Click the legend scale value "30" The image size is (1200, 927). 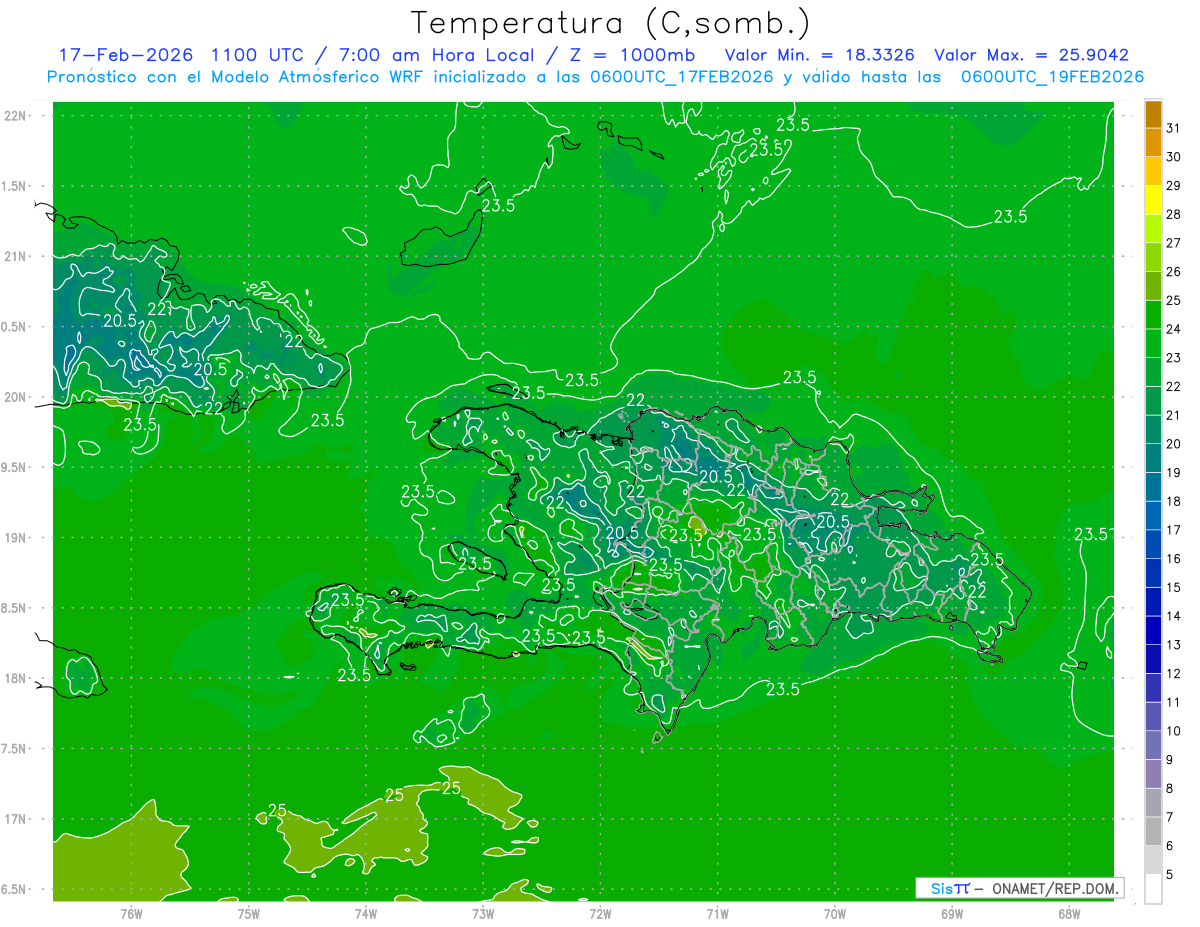[x=1174, y=157]
